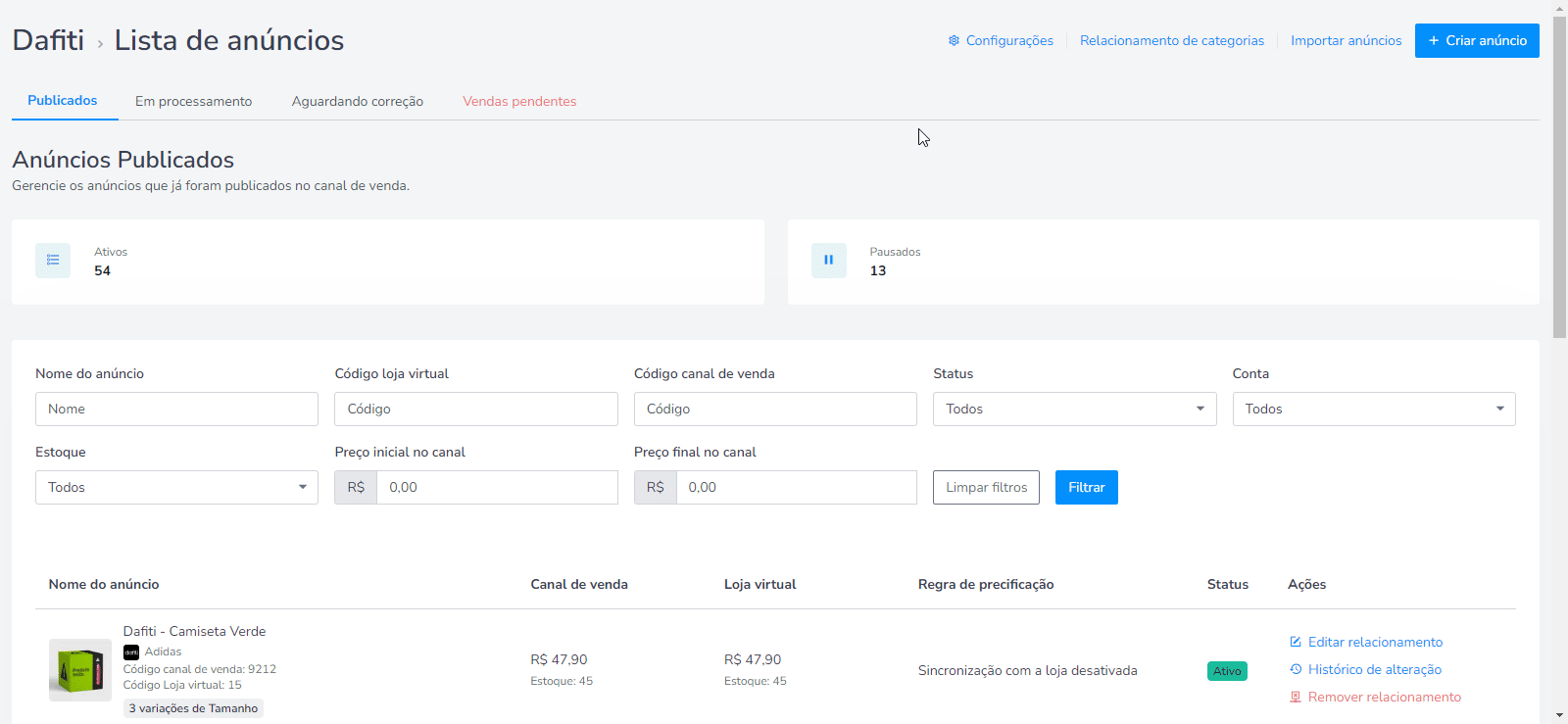Click the Dafiti logo beside Adidas
The width and height of the screenshot is (1568, 724).
(x=131, y=652)
